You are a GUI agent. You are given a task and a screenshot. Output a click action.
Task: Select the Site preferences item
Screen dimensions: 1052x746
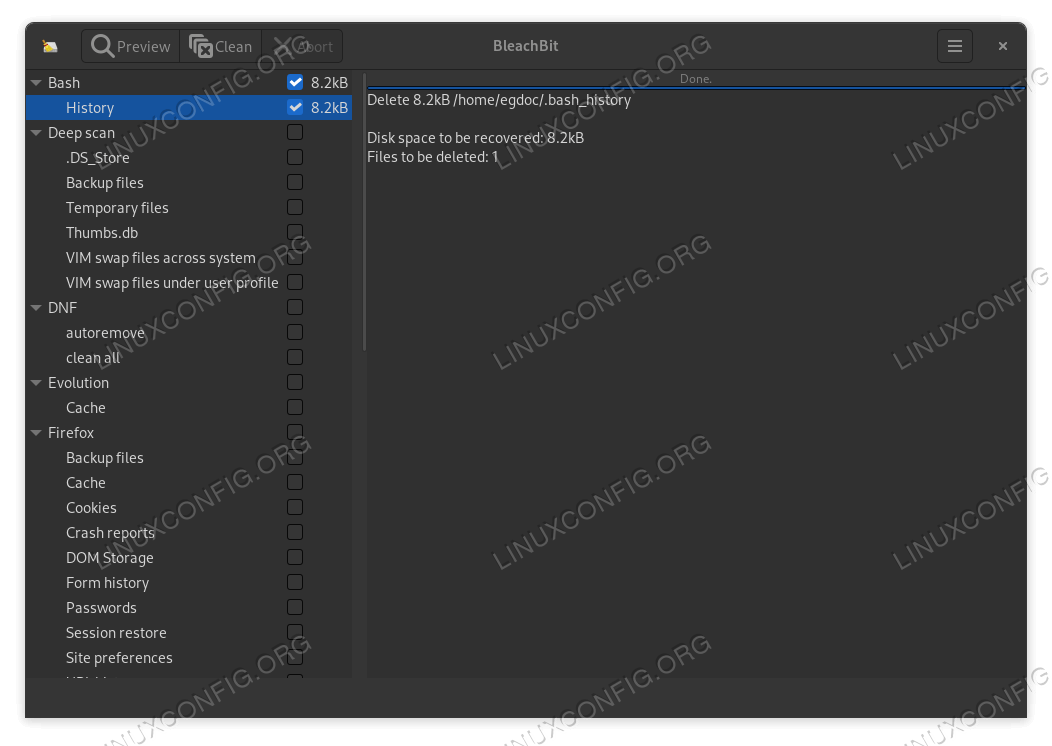[189, 658]
